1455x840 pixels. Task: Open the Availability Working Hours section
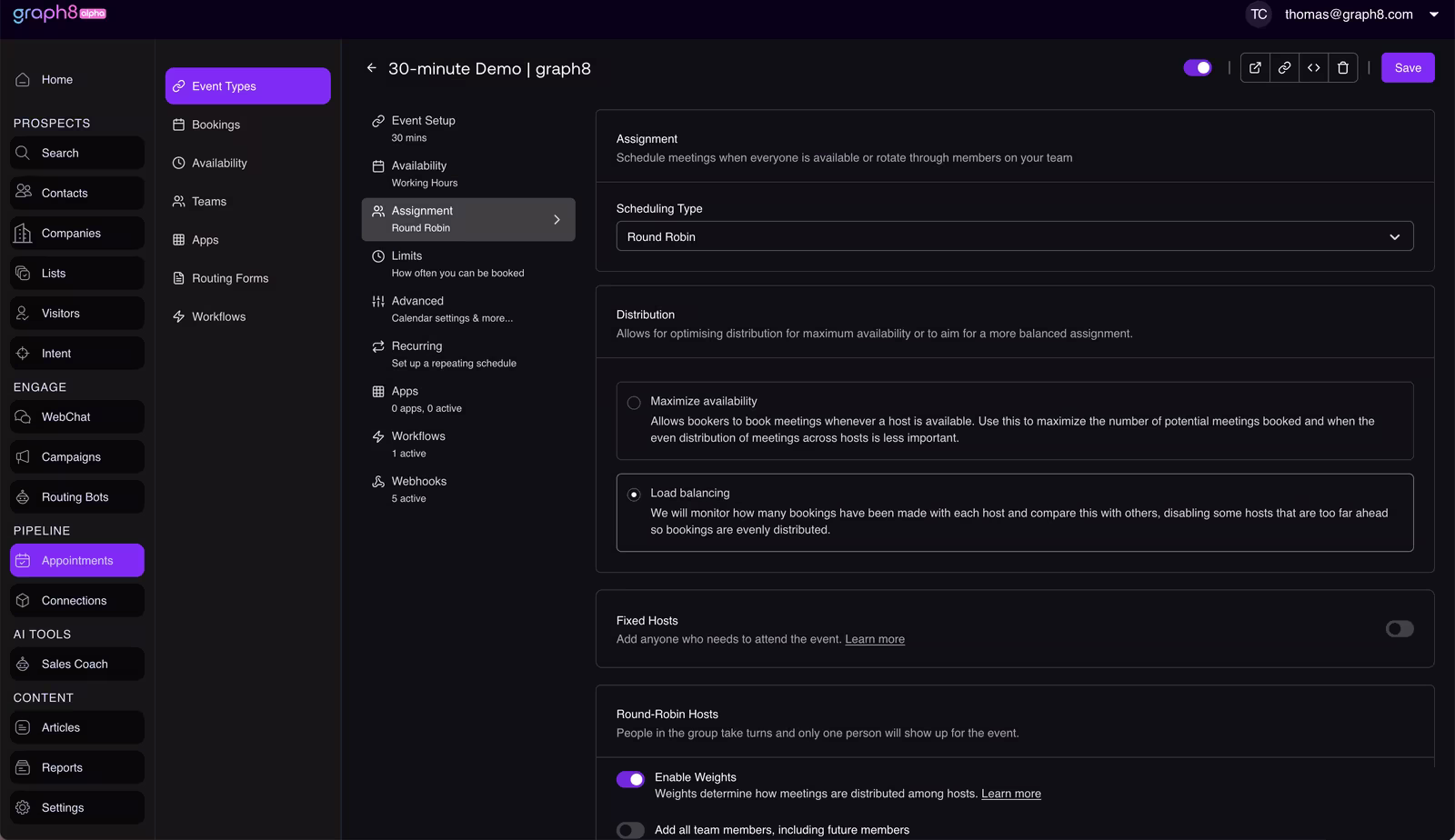click(468, 175)
